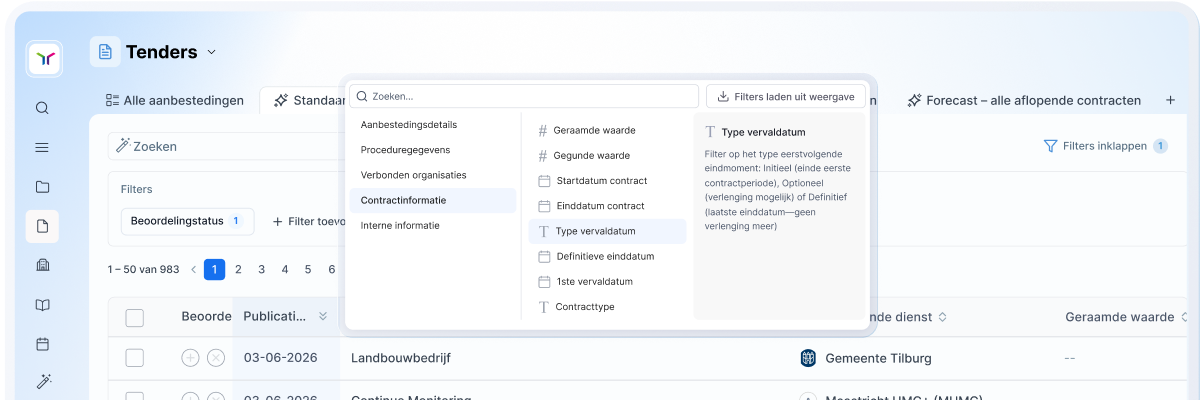Tick the select-all checkbox in table header
The image size is (1200, 400).
[x=134, y=318]
